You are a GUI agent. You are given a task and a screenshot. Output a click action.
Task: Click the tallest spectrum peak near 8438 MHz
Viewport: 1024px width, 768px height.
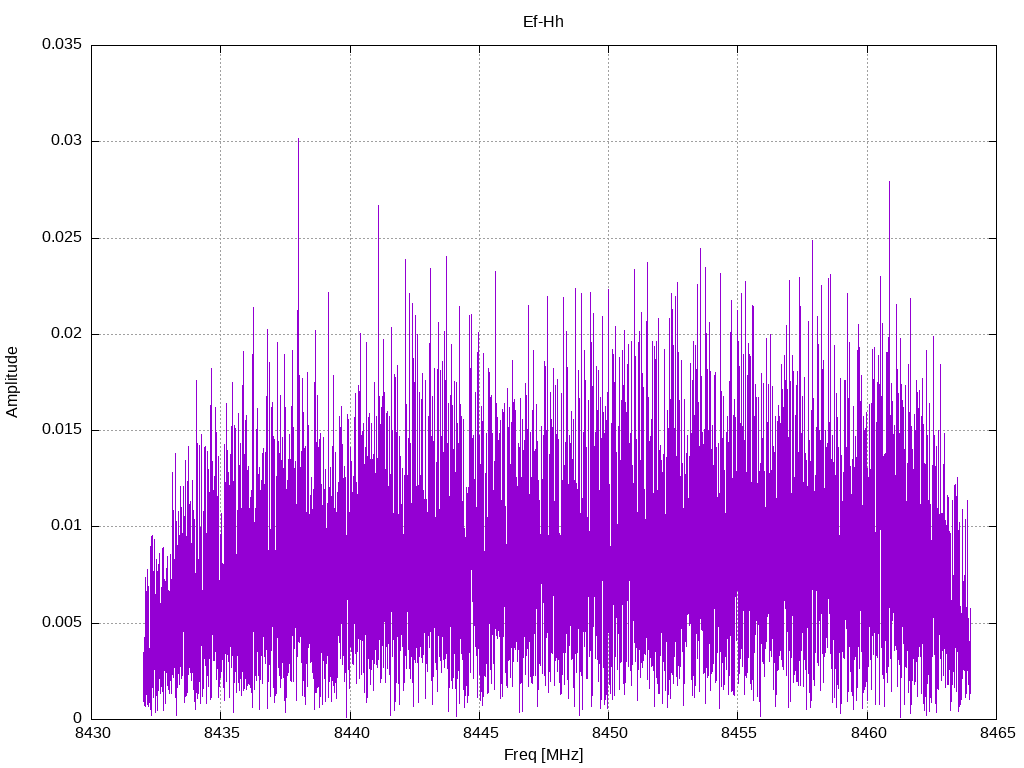(298, 139)
